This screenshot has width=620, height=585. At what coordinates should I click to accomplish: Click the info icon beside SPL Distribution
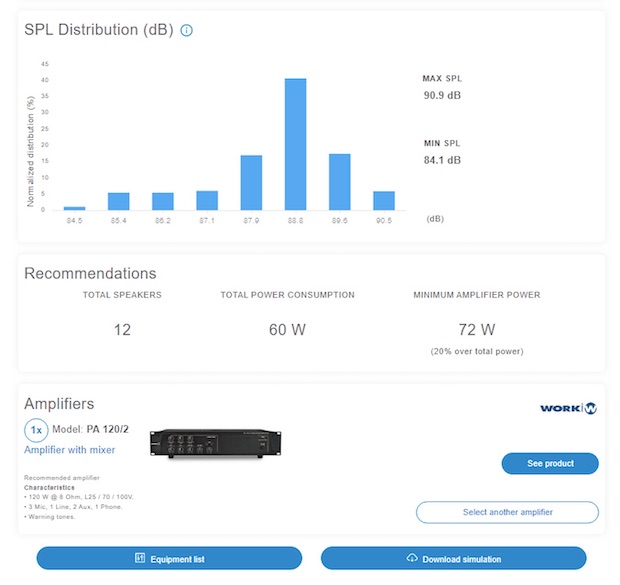pyautogui.click(x=187, y=31)
